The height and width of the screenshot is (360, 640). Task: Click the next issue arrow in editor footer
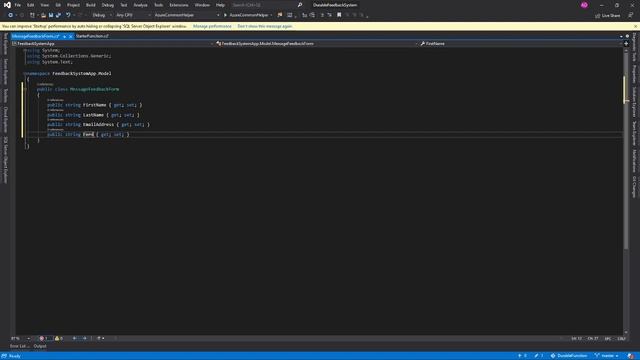coord(85,338)
